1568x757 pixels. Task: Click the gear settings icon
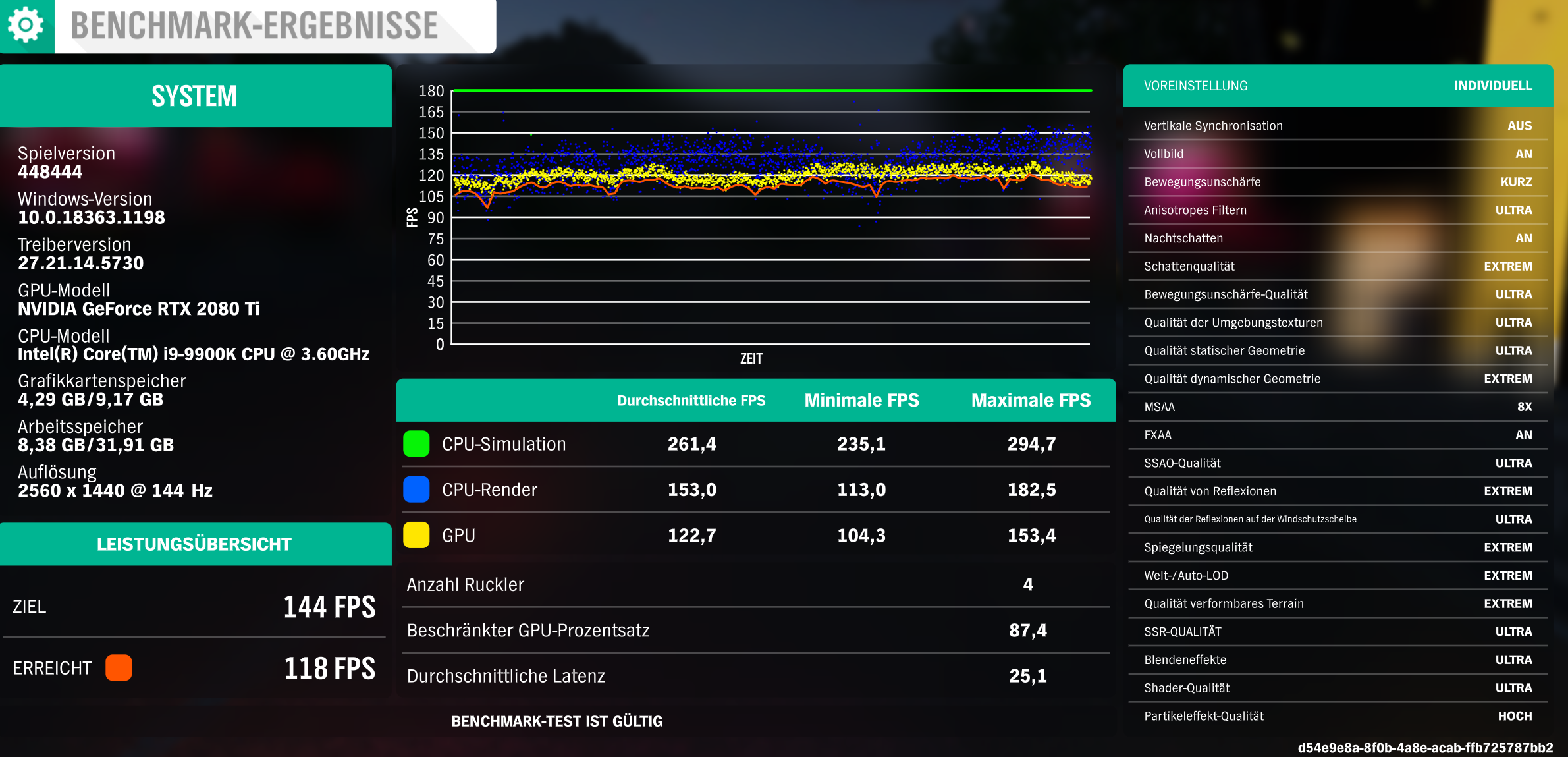coord(26,25)
